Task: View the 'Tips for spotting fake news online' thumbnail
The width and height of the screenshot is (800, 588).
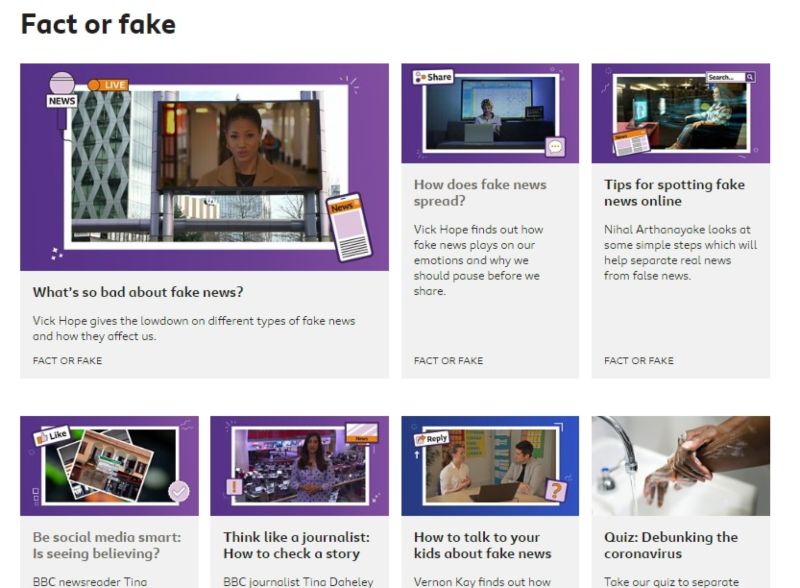Action: point(681,113)
